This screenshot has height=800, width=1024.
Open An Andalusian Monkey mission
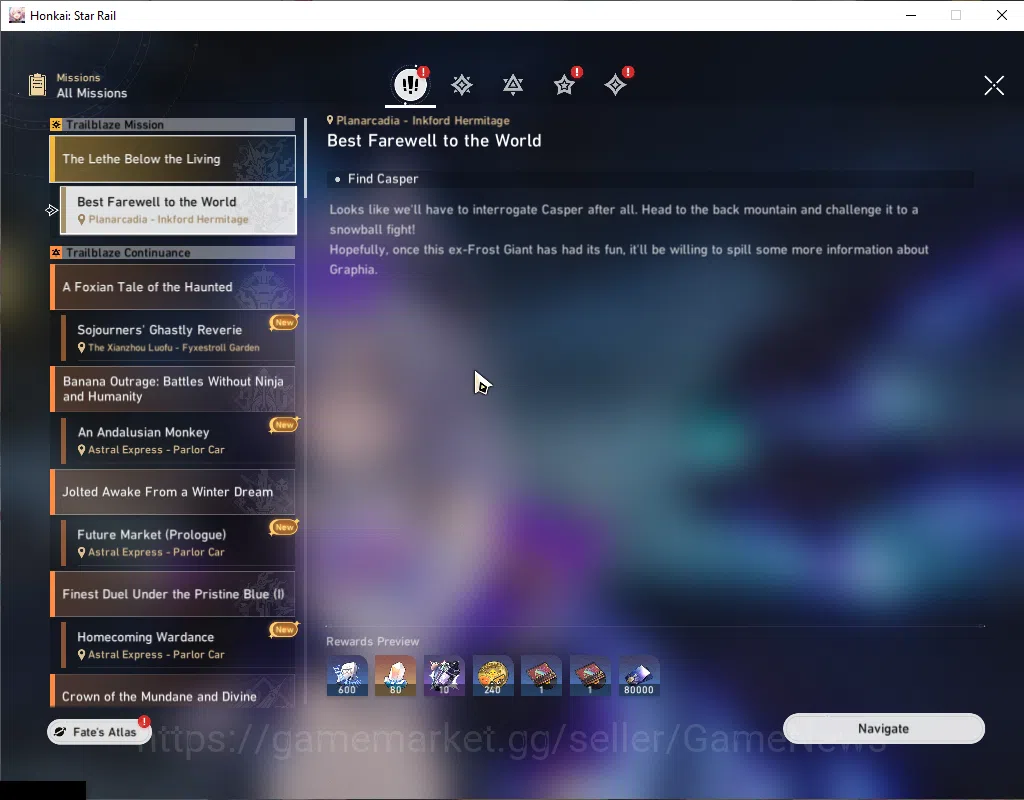pos(178,440)
